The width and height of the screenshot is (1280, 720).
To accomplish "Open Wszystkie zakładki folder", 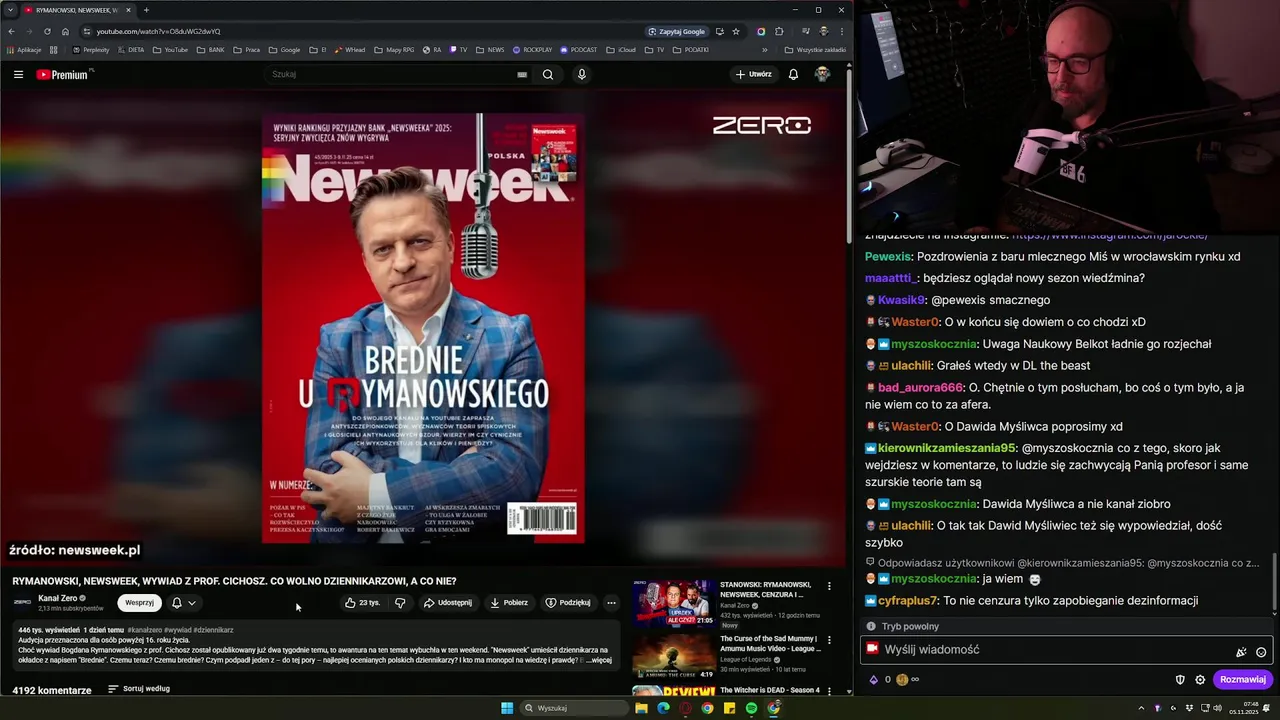I will click(816, 50).
